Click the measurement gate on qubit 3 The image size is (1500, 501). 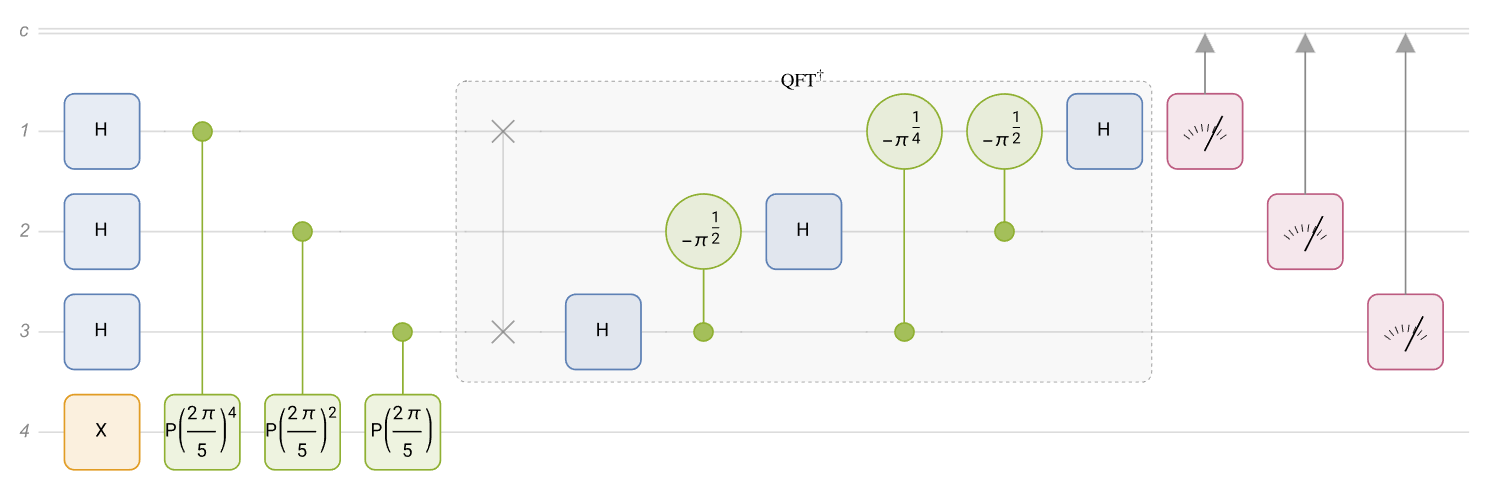(1405, 331)
